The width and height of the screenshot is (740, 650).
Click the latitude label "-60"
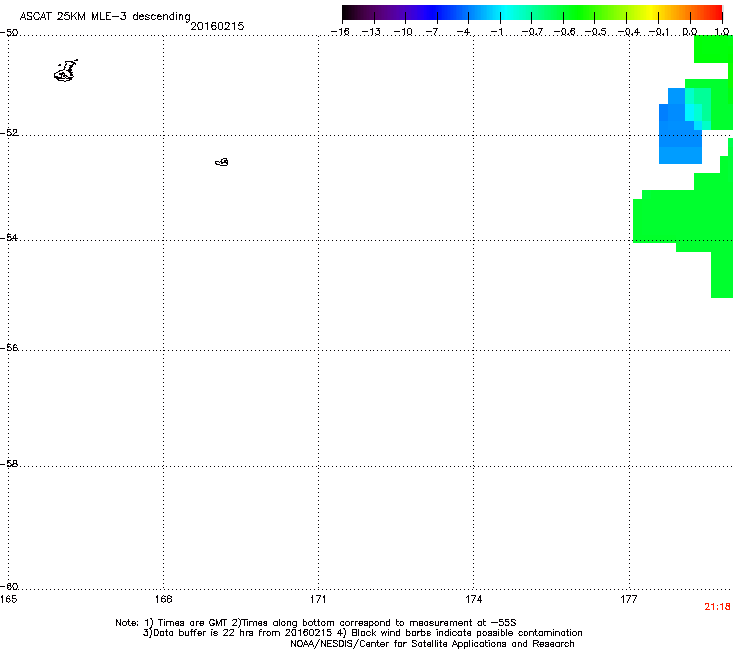point(9,587)
